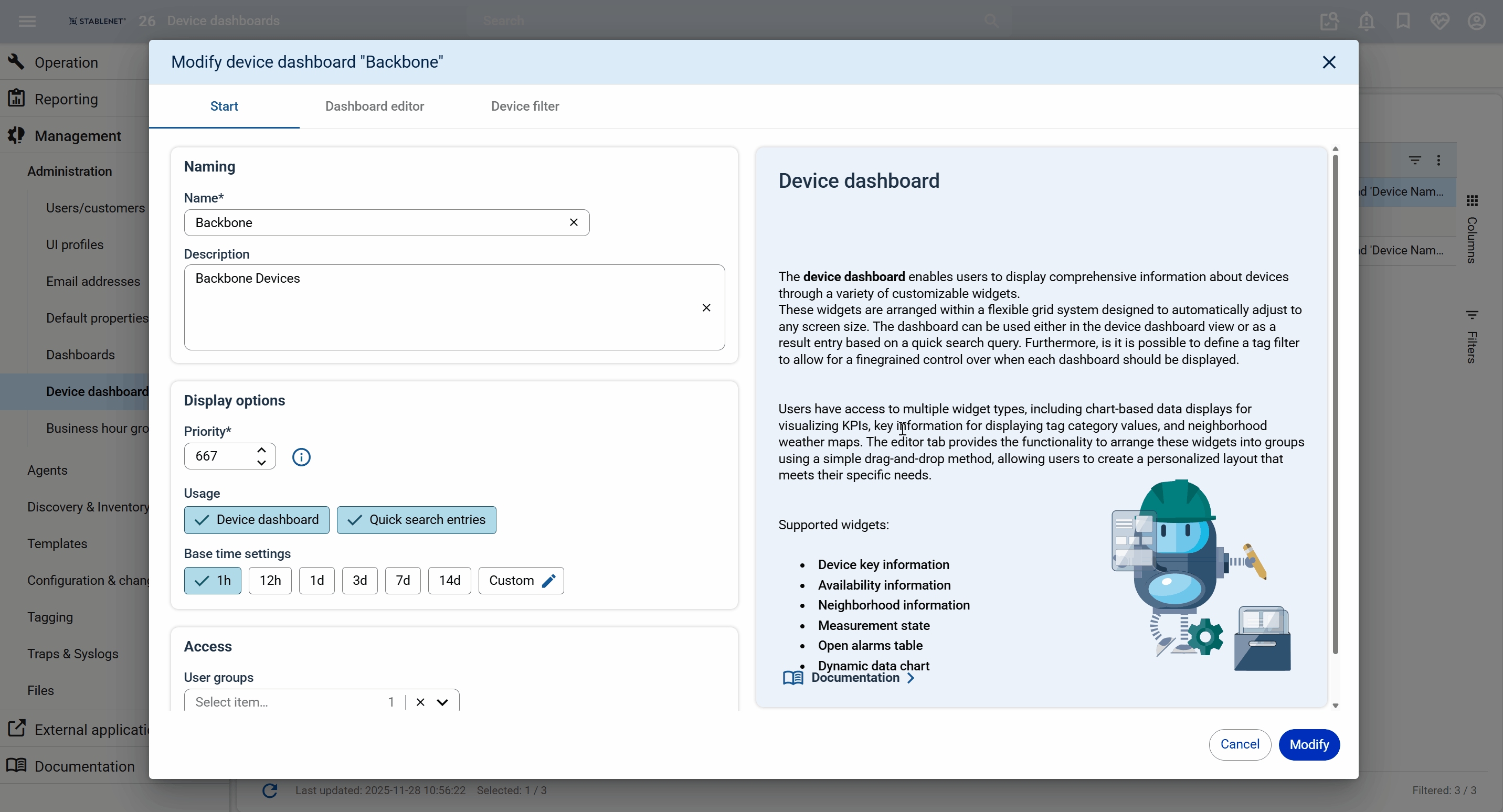
Task: Click the refresh icon in status bar
Action: tap(270, 790)
